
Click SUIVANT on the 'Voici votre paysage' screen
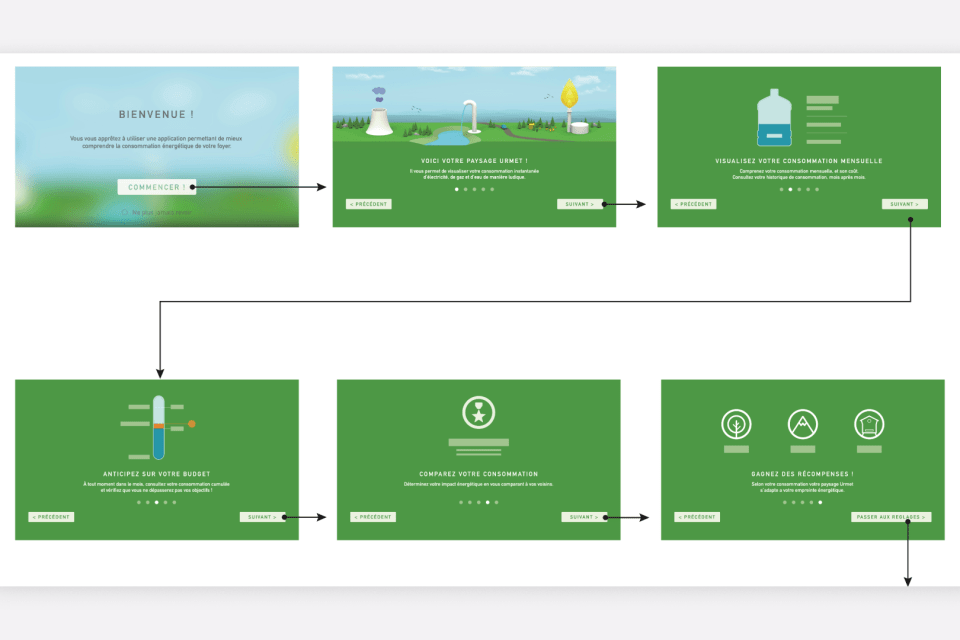(580, 204)
